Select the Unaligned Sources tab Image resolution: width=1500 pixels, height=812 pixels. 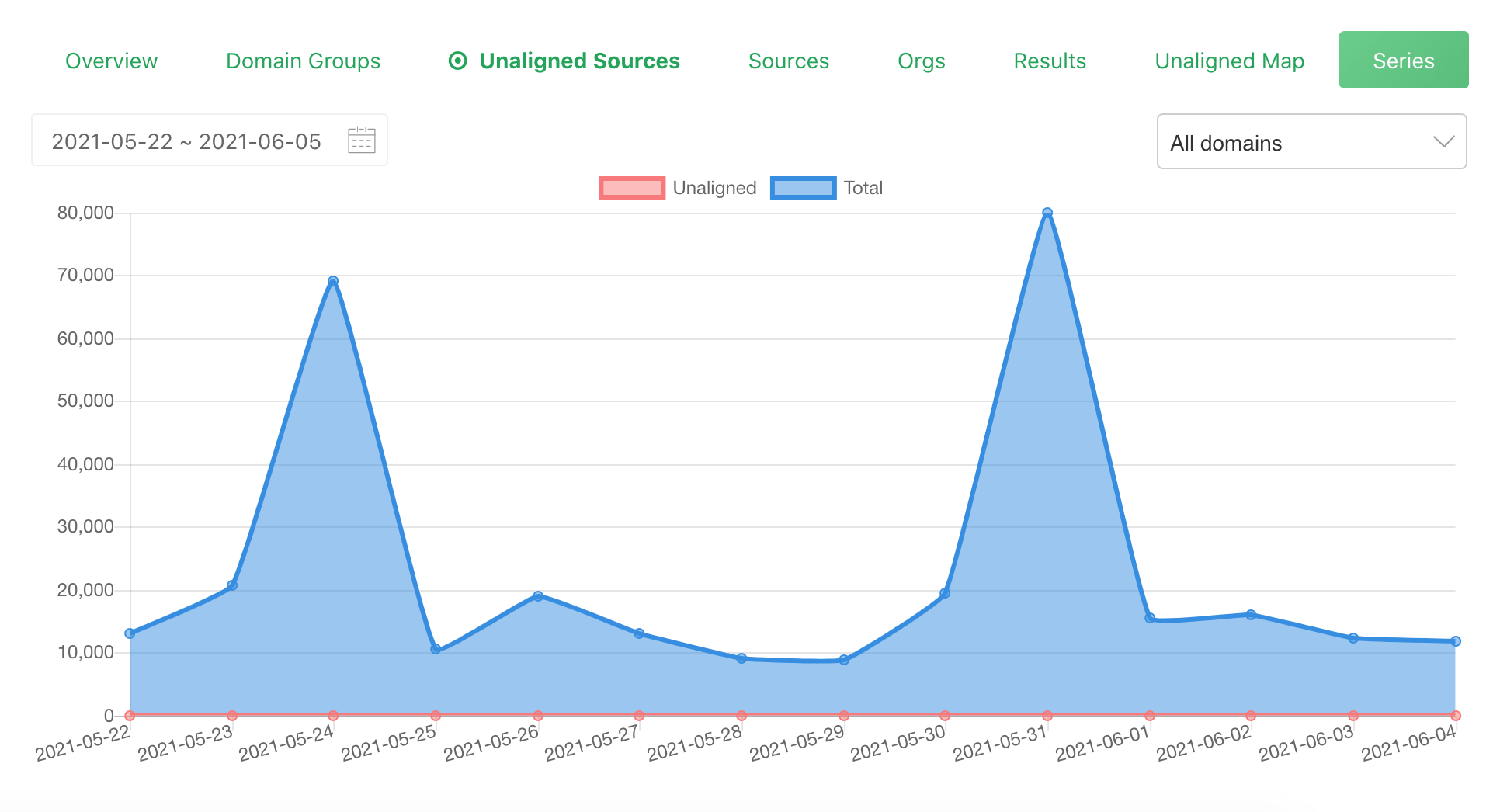click(564, 61)
